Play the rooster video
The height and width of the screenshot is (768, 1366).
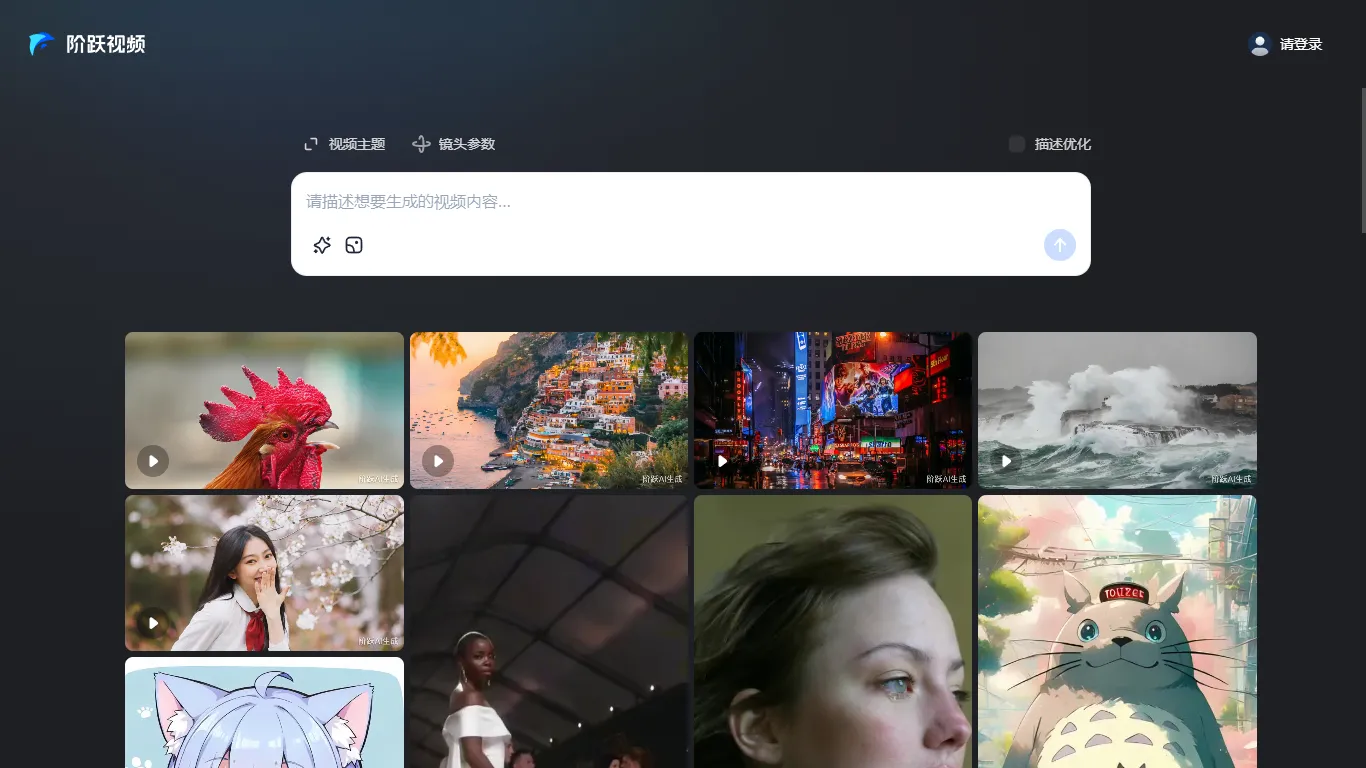[153, 461]
